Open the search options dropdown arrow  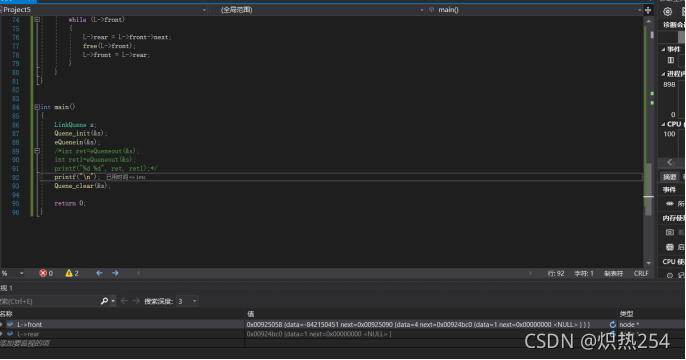(113, 301)
